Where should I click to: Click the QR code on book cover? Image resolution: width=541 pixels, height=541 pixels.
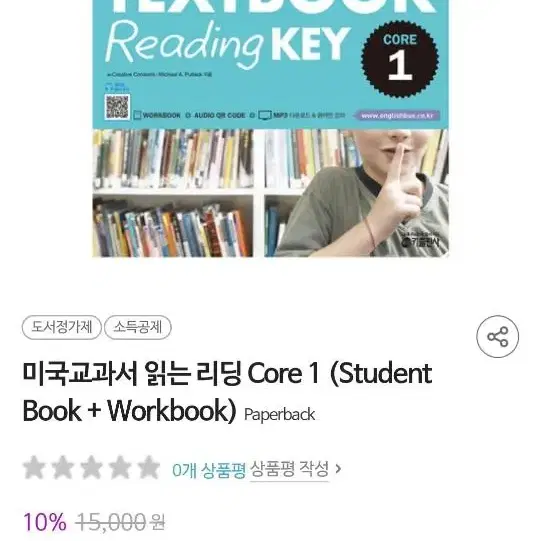click(x=117, y=107)
